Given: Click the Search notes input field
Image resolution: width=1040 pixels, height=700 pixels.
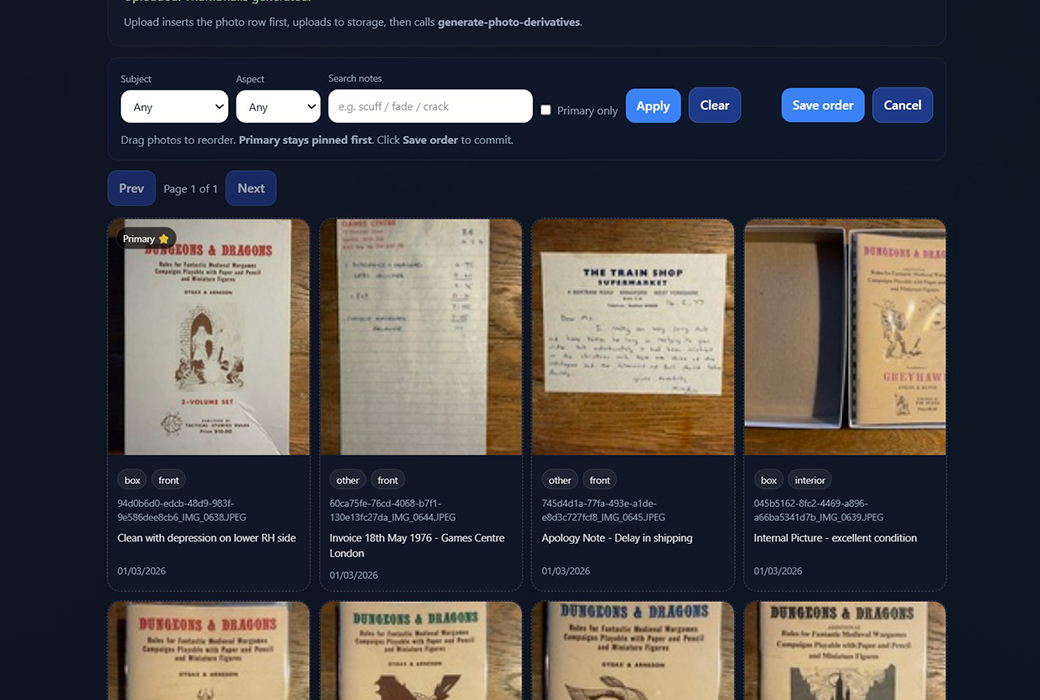Looking at the screenshot, I should click(430, 106).
